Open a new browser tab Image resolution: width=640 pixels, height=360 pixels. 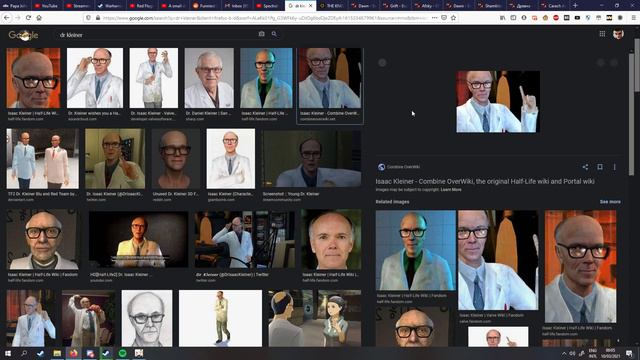point(576,6)
